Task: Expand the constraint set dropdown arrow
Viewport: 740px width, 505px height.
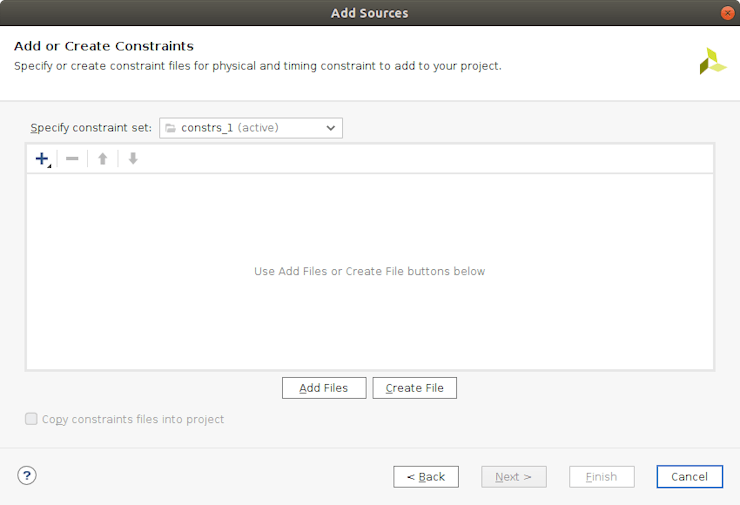Action: coord(331,128)
